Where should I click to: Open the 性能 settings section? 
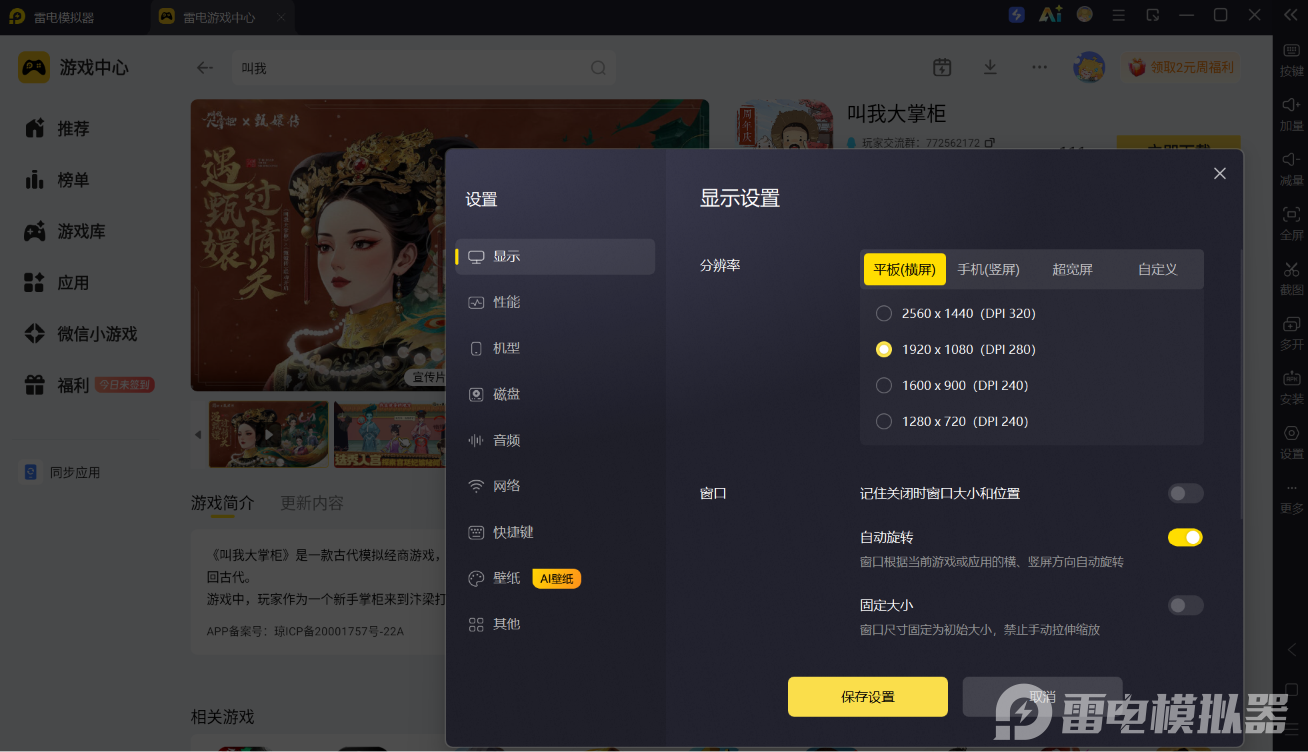(555, 302)
